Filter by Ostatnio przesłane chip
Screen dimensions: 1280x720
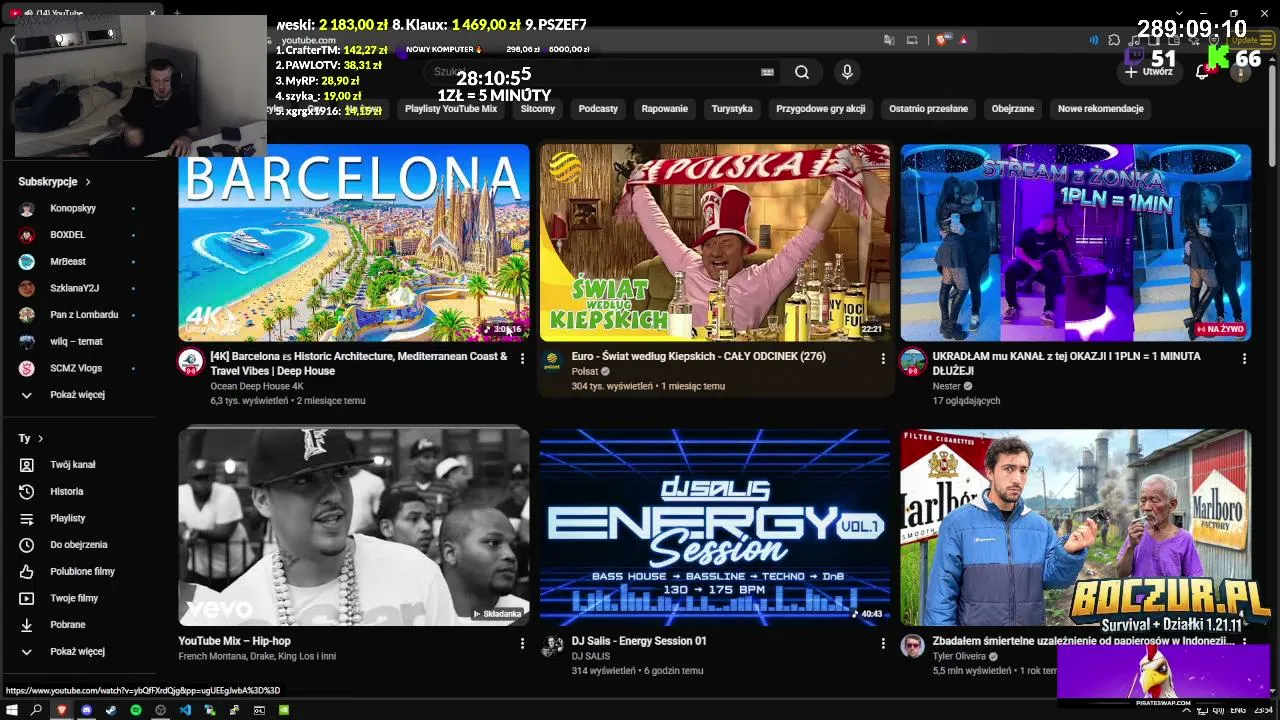coord(928,109)
